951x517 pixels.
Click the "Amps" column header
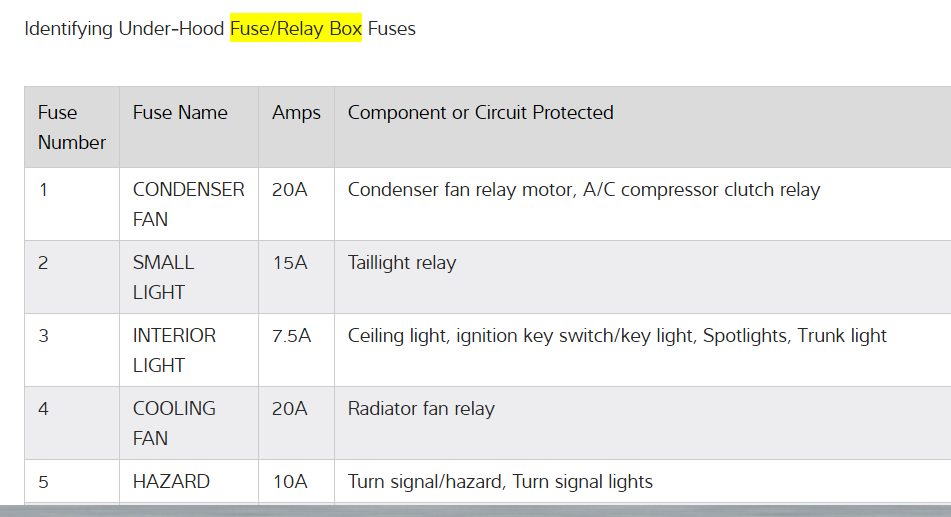point(296,113)
